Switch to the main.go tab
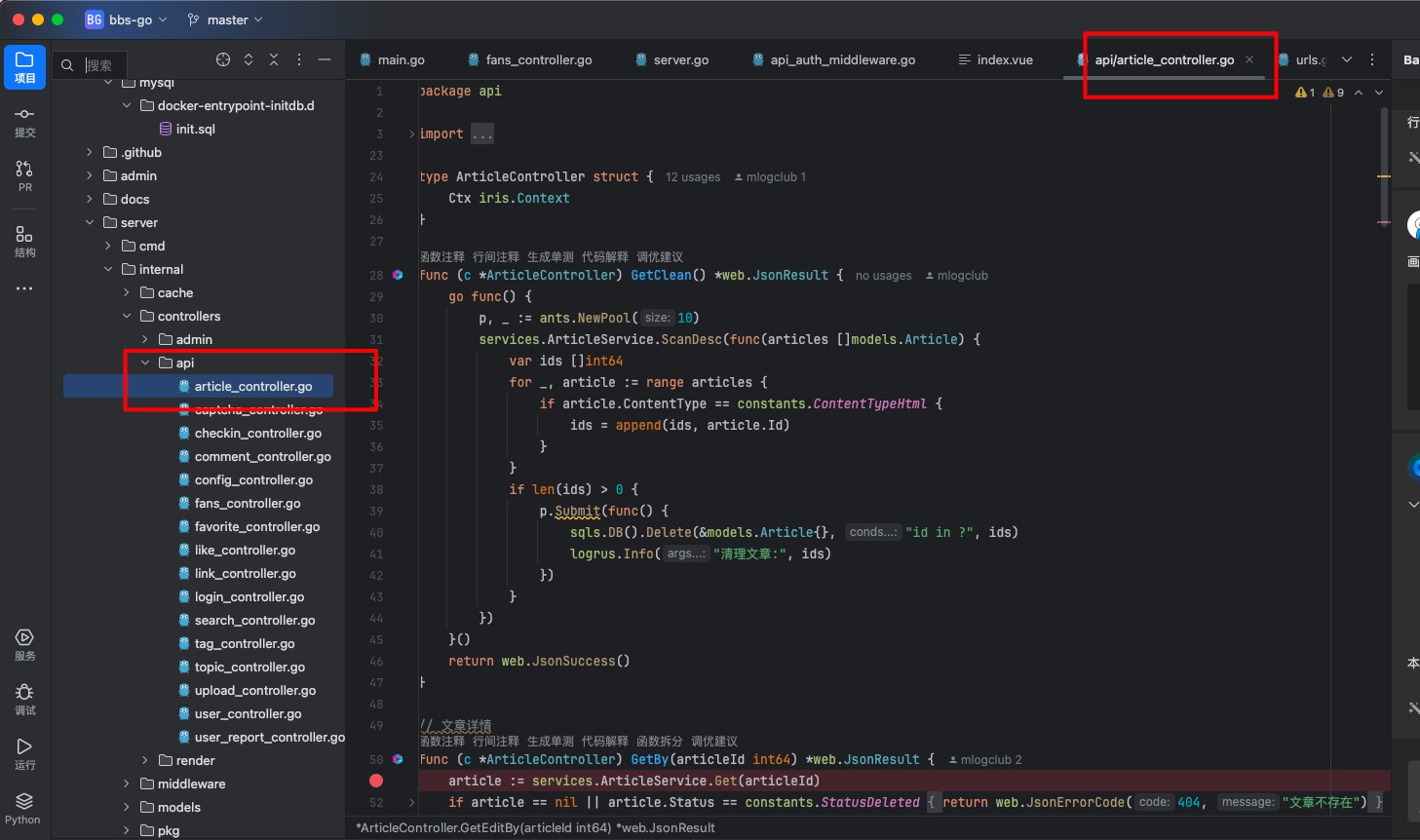Screen dimensions: 1420x840 coord(392,59)
